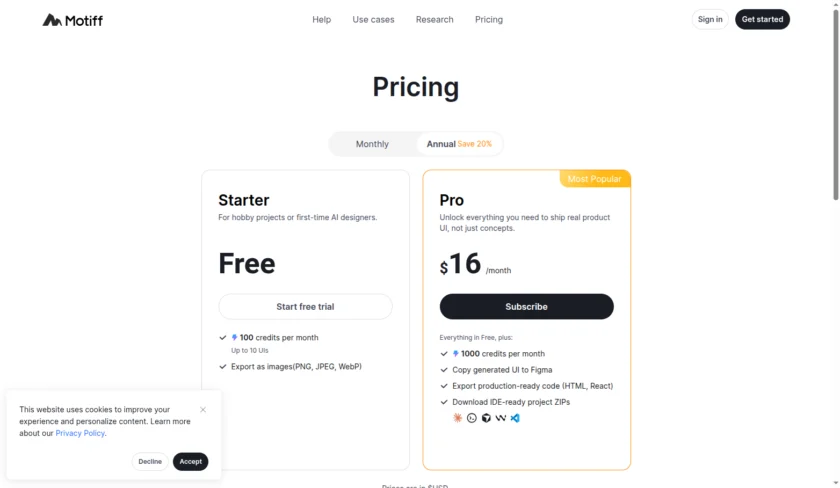Click the lightning icon beside 1000 credits
This screenshot has width=840, height=488.
coord(456,354)
